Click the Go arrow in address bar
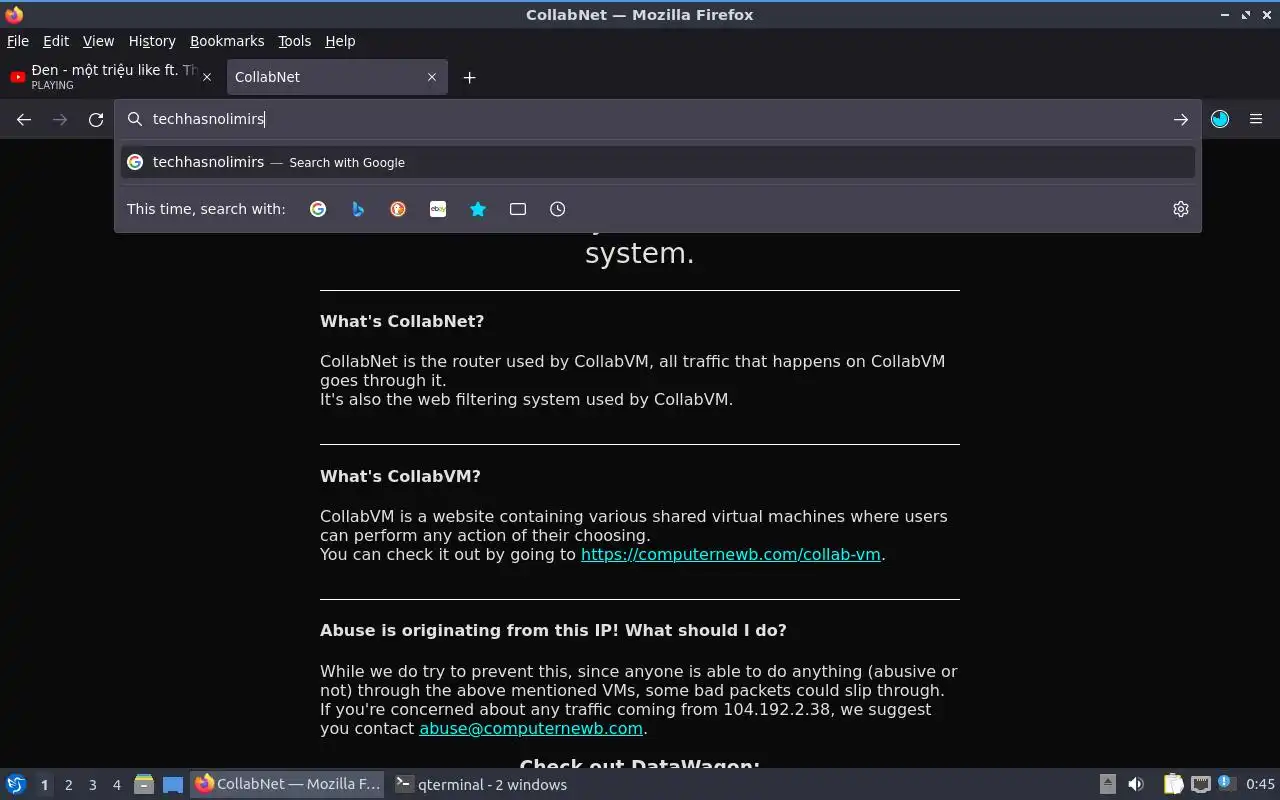1280x800 pixels. pyautogui.click(x=1181, y=119)
